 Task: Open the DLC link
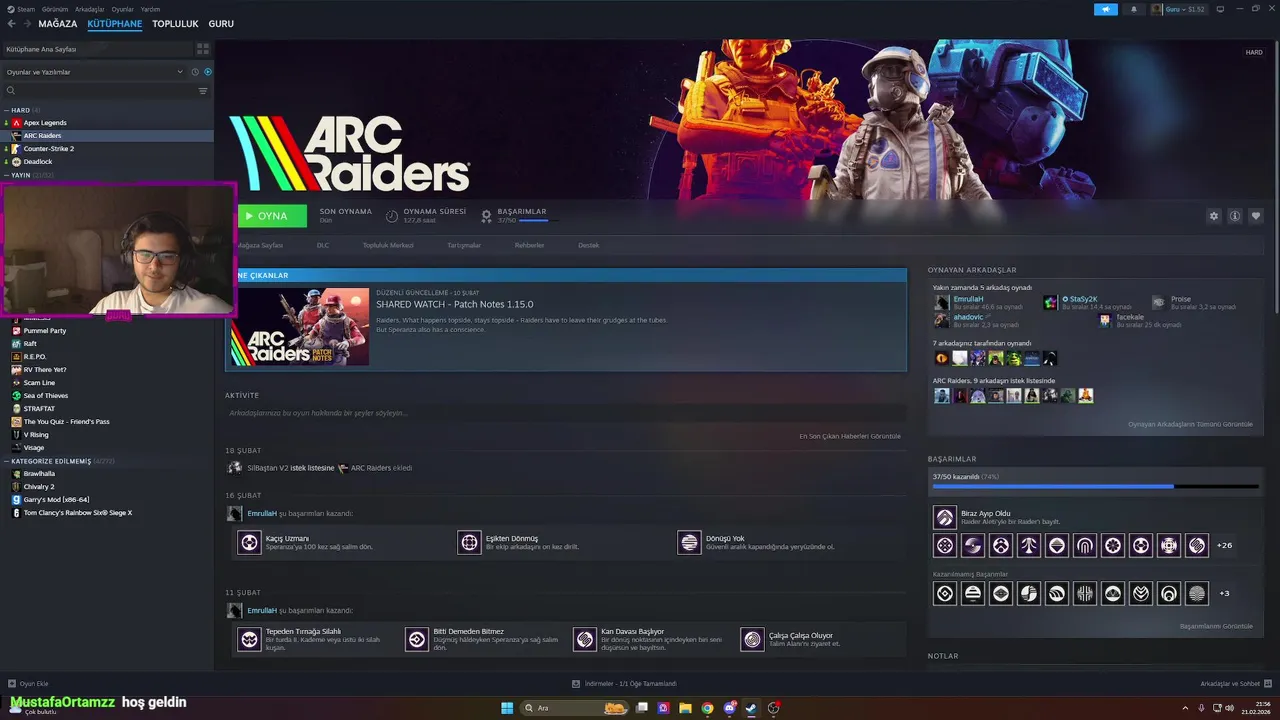pyautogui.click(x=323, y=245)
